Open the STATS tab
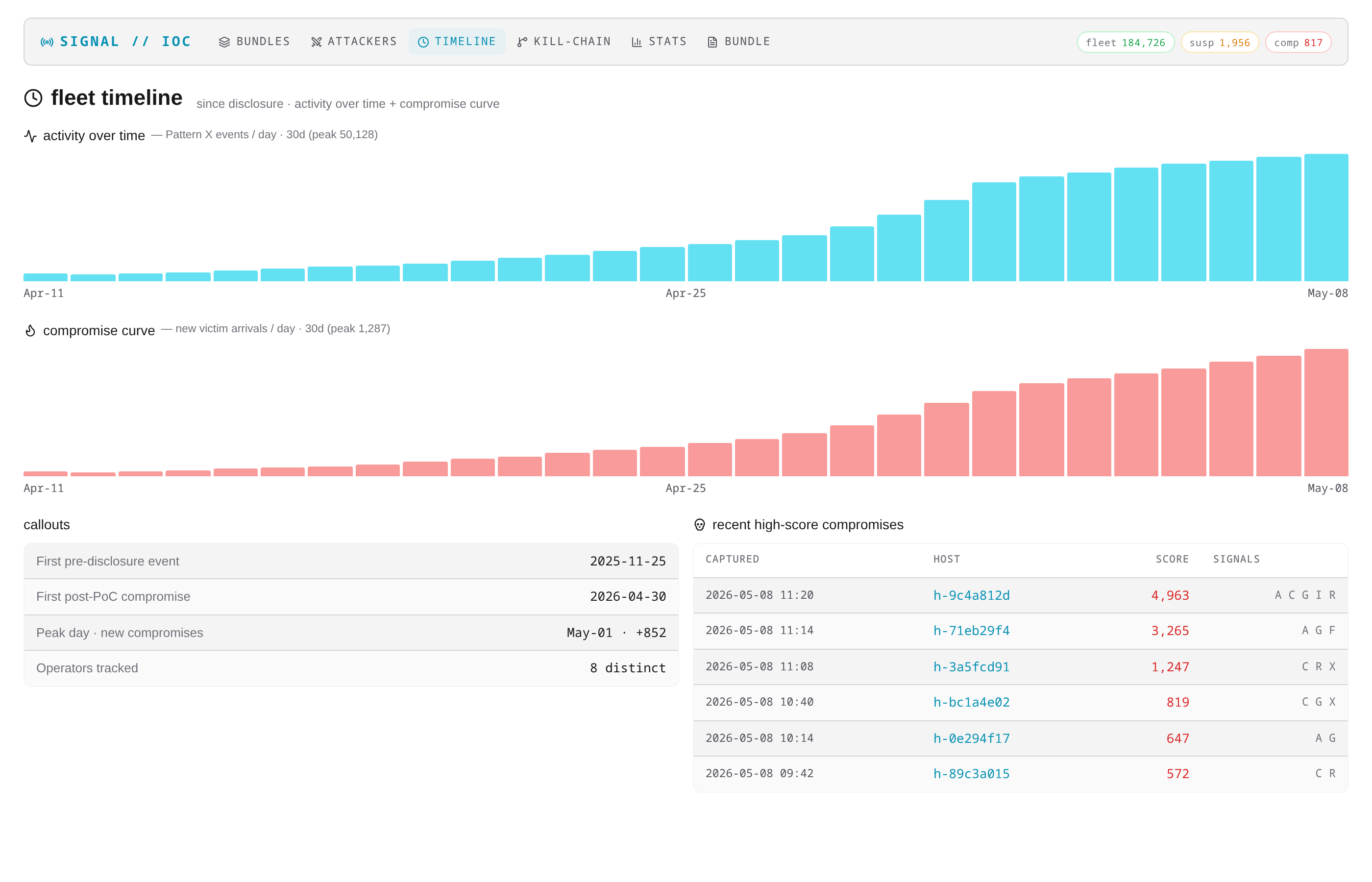The width and height of the screenshot is (1372, 882). (x=659, y=42)
